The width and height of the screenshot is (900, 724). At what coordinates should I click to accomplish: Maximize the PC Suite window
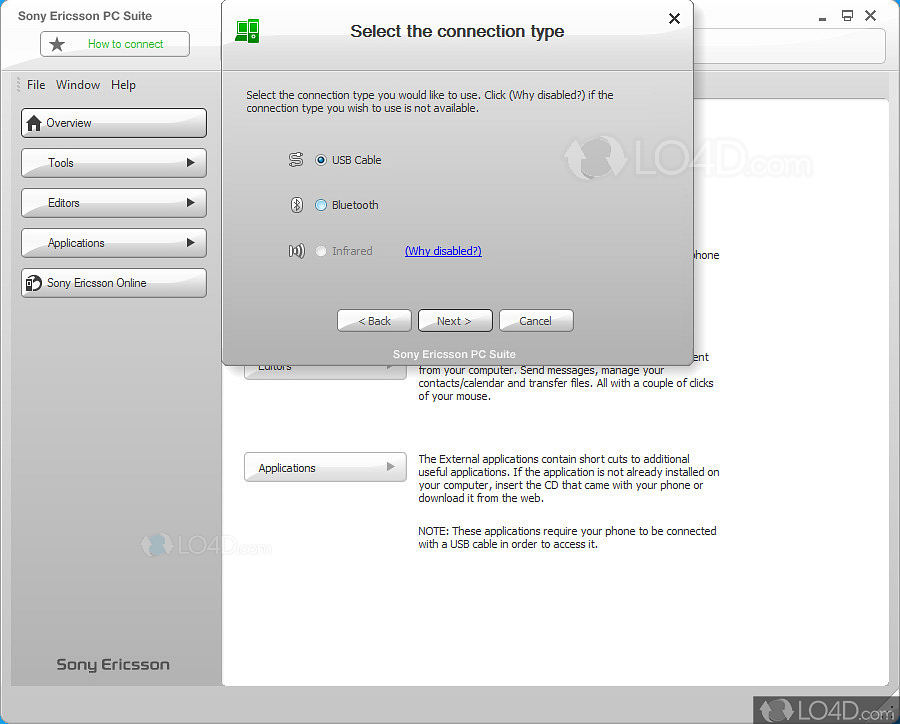click(x=847, y=16)
